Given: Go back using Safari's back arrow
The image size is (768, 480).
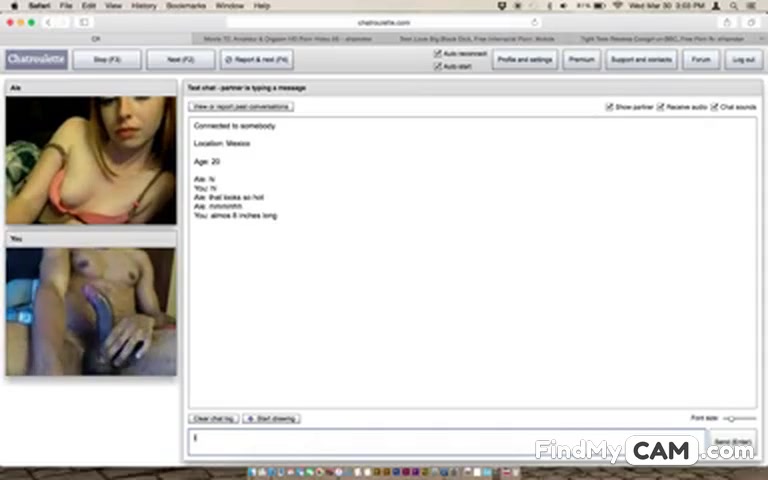Looking at the screenshot, I should (47, 22).
